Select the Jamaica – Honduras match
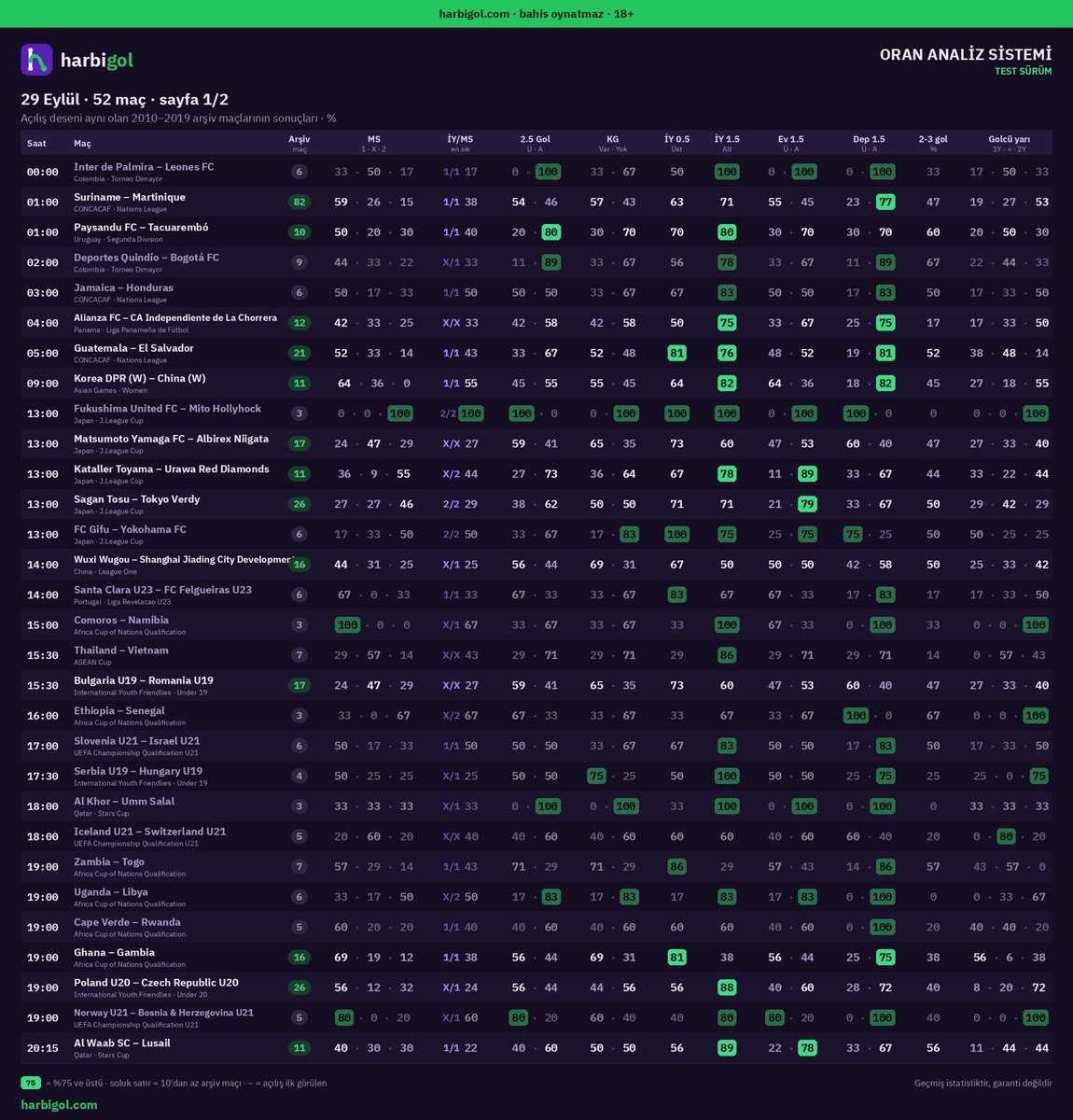Viewport: 1073px width, 1120px height. tap(123, 287)
